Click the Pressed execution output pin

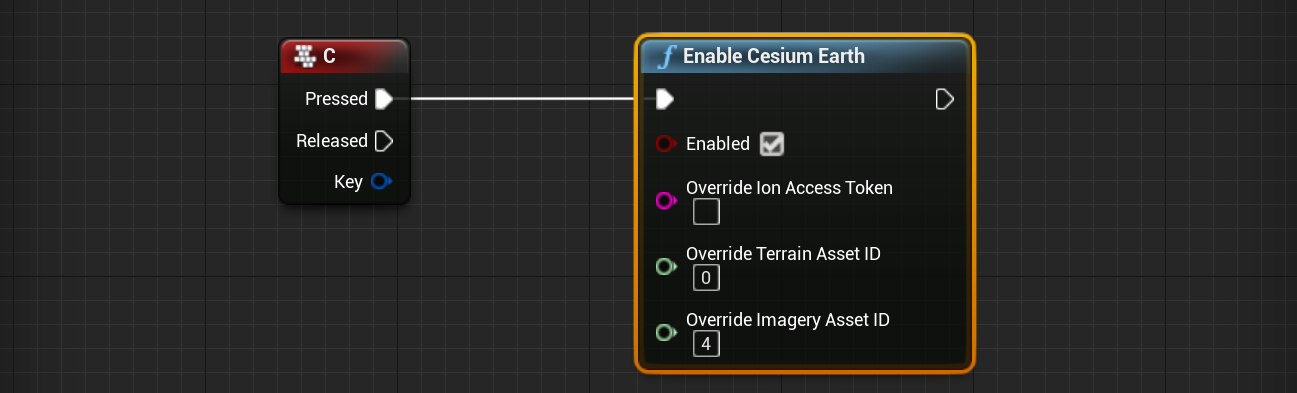(x=384, y=99)
